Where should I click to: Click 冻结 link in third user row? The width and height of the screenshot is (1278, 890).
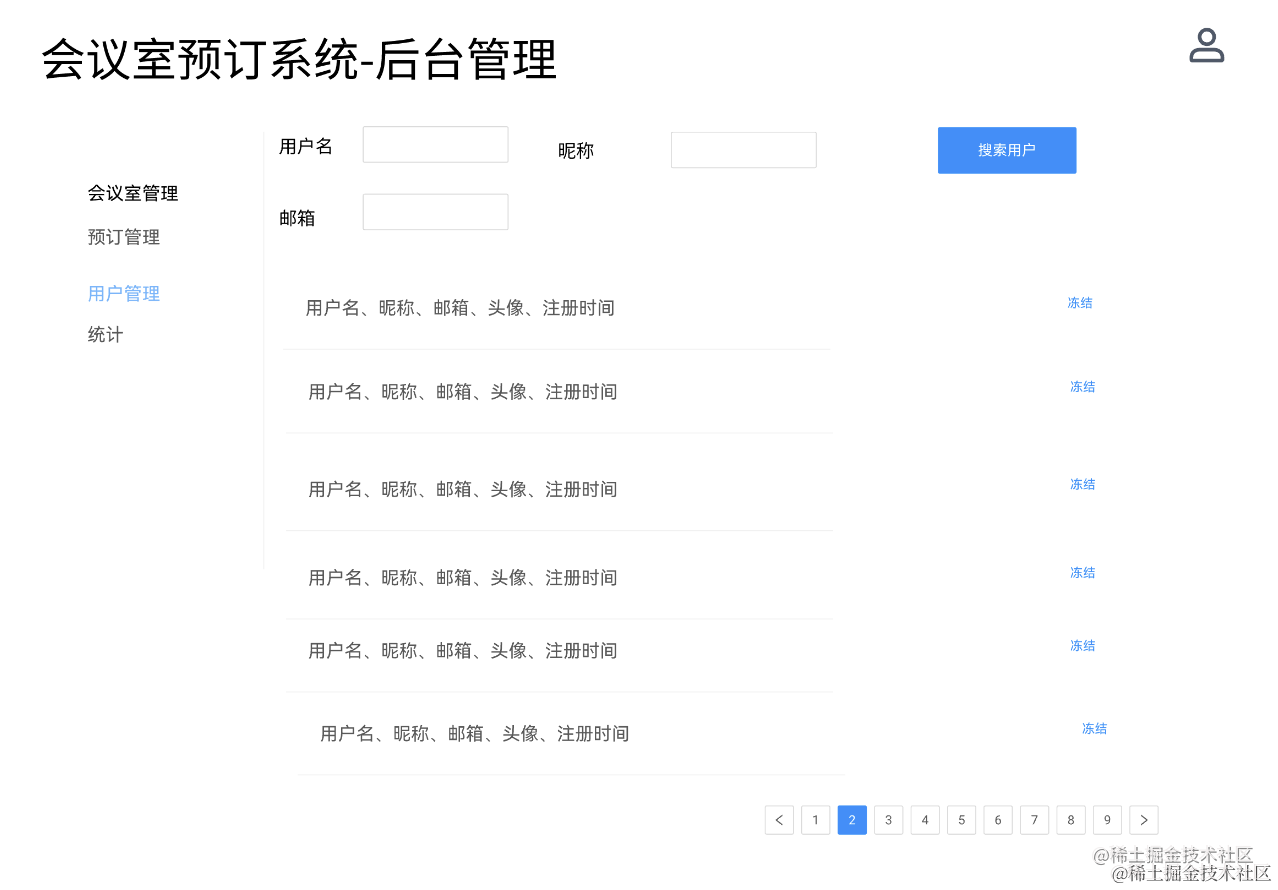pyautogui.click(x=1082, y=484)
